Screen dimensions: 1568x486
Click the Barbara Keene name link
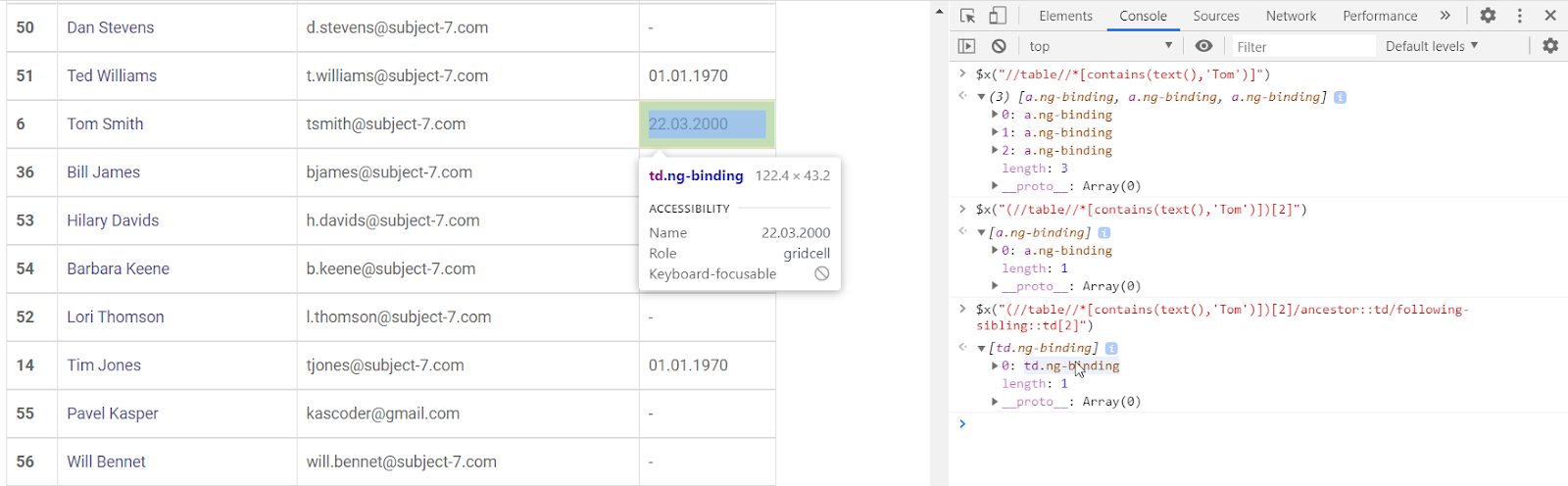coord(118,268)
